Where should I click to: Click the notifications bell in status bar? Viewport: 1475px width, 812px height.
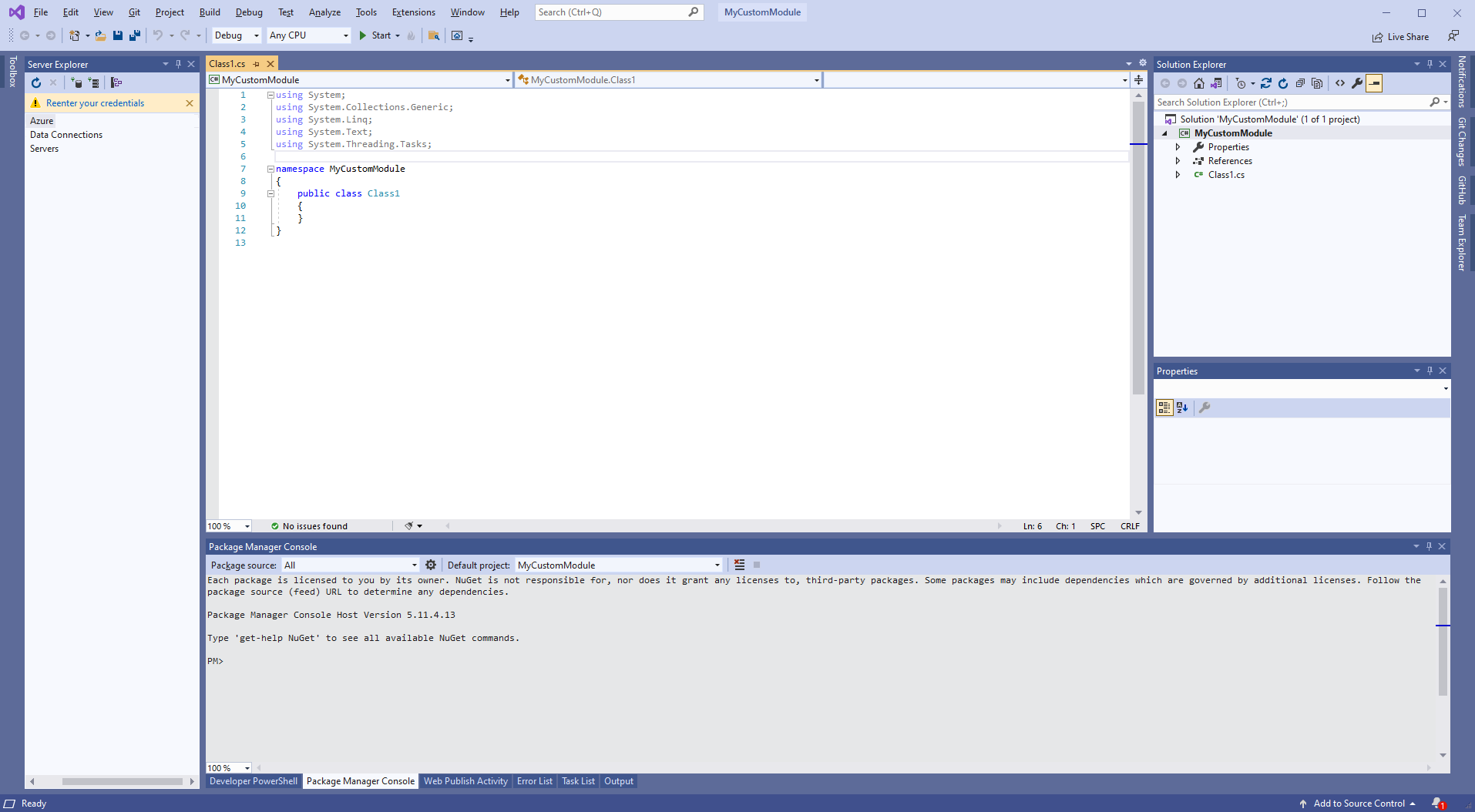pos(1438,804)
